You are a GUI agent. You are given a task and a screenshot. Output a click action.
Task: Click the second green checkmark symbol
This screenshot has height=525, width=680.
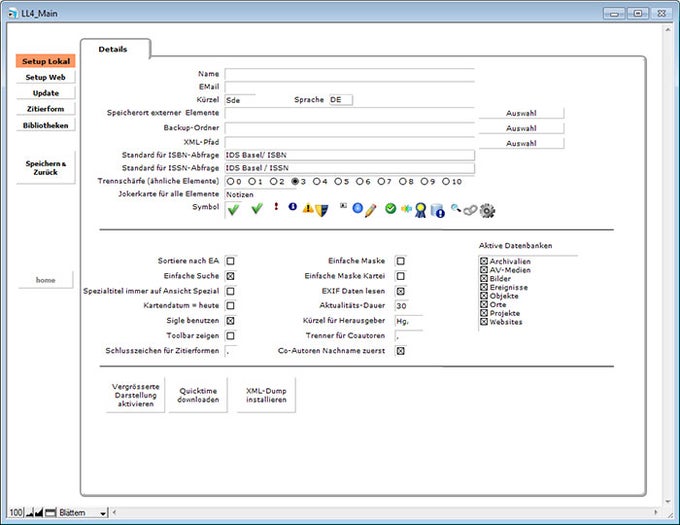click(257, 209)
